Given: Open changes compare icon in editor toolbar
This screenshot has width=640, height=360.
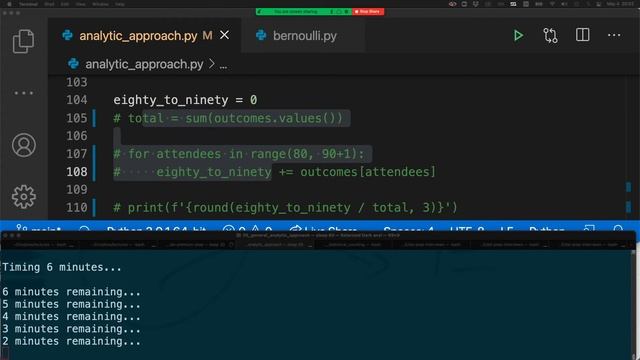Looking at the screenshot, I should 550,36.
